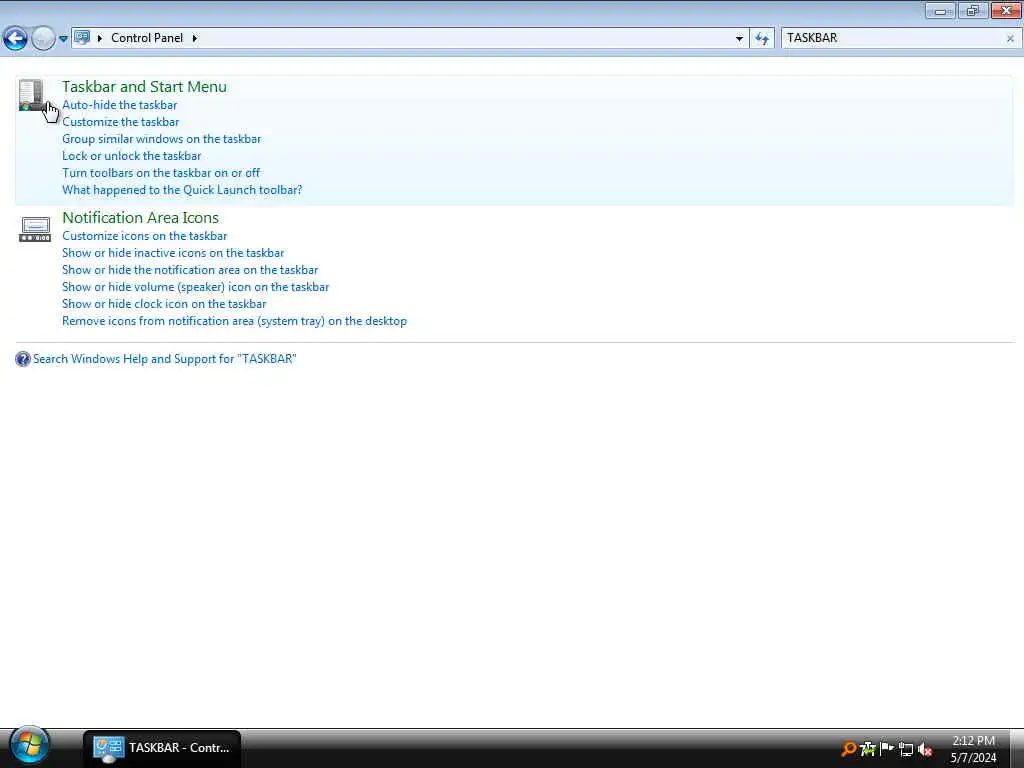
Task: Open Notification Area Icons heading
Action: tap(140, 217)
